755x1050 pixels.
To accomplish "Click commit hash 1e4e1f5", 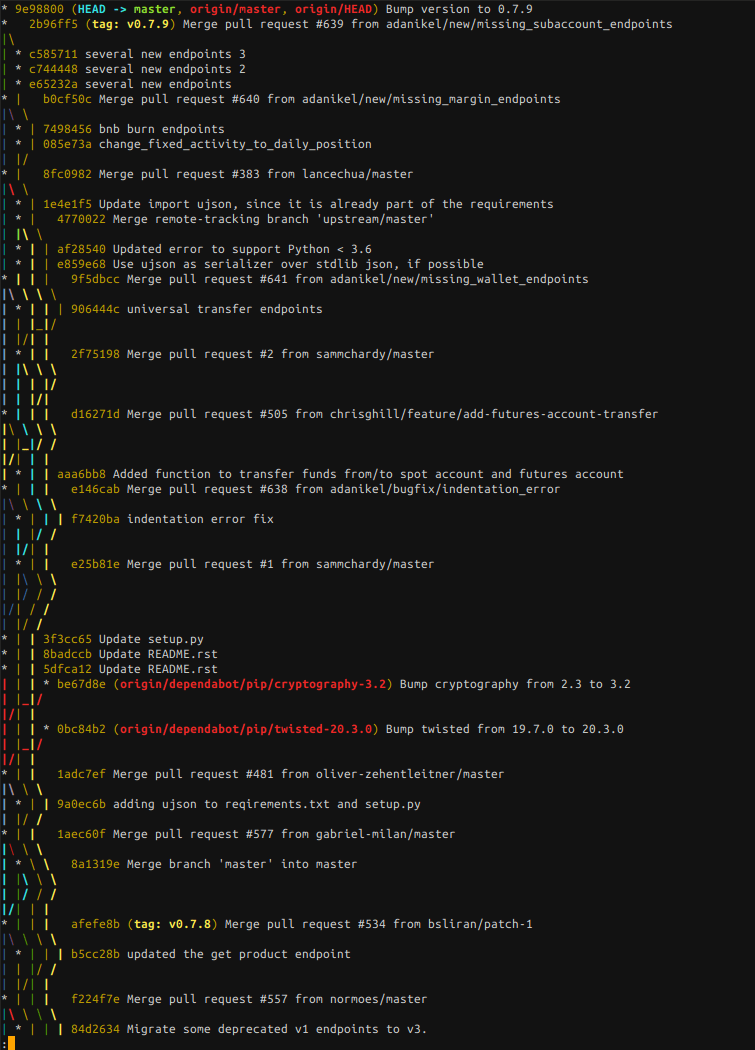I will [x=68, y=204].
